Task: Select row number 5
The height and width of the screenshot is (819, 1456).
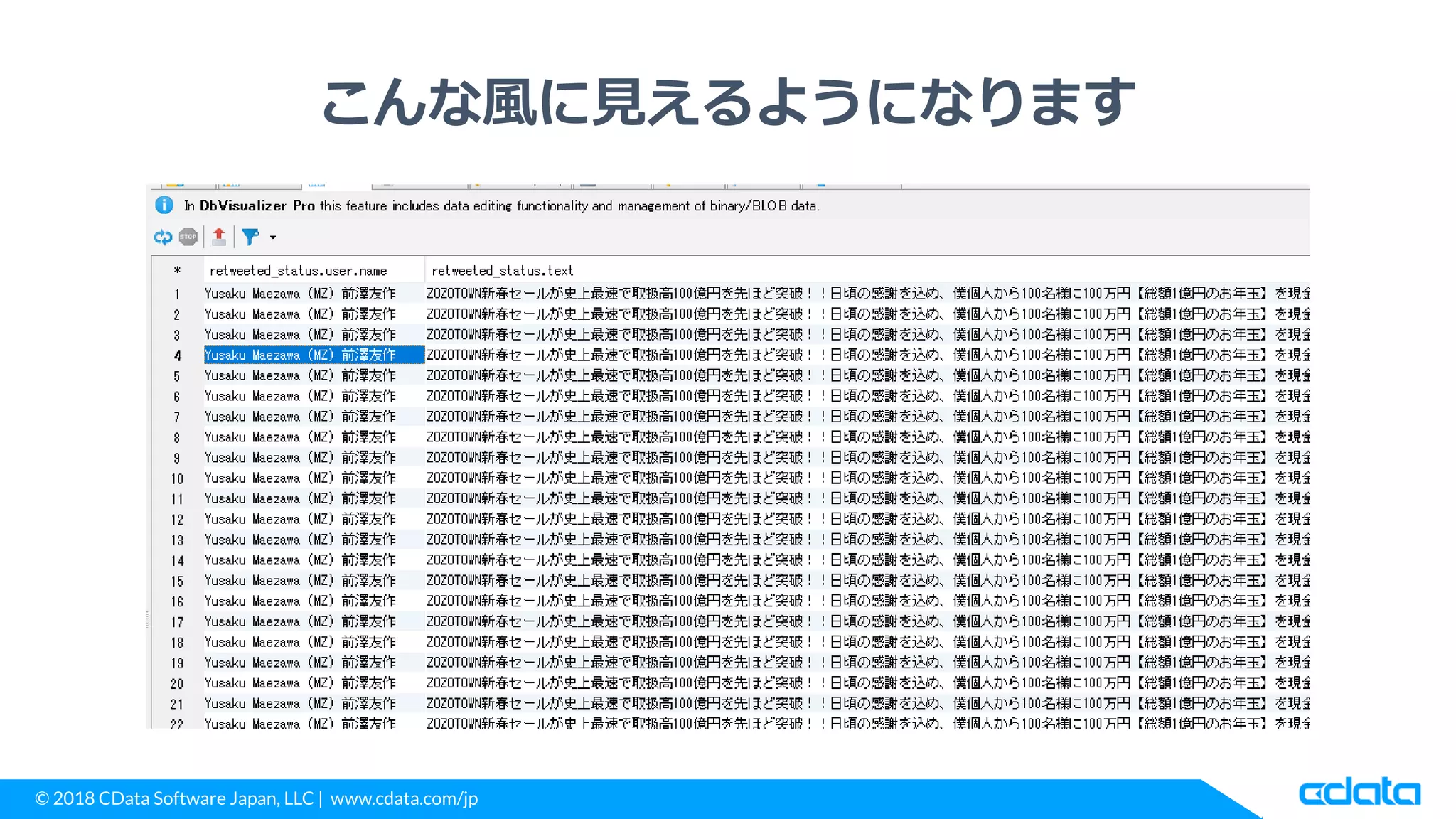Action: click(x=177, y=375)
